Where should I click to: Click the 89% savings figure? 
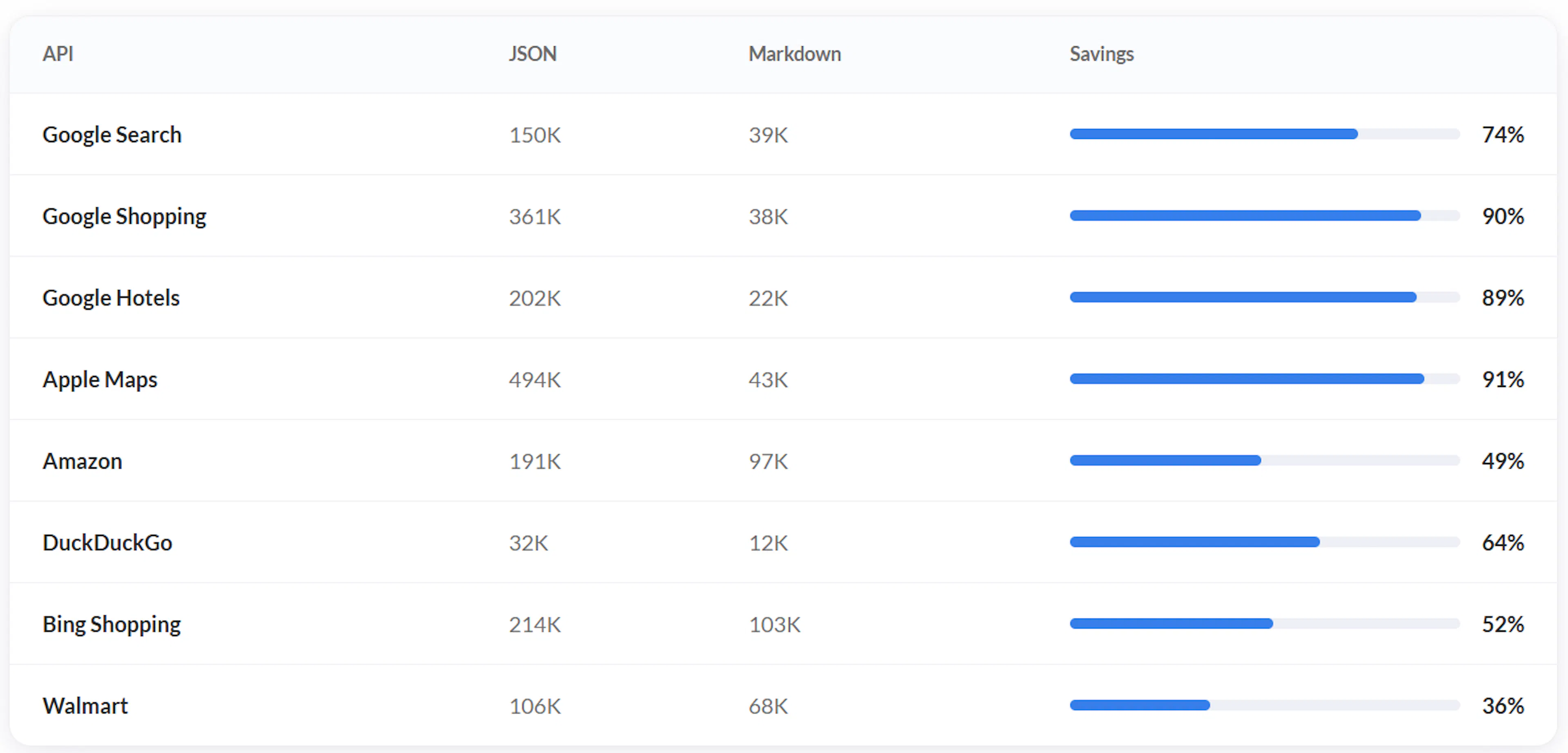point(1503,298)
